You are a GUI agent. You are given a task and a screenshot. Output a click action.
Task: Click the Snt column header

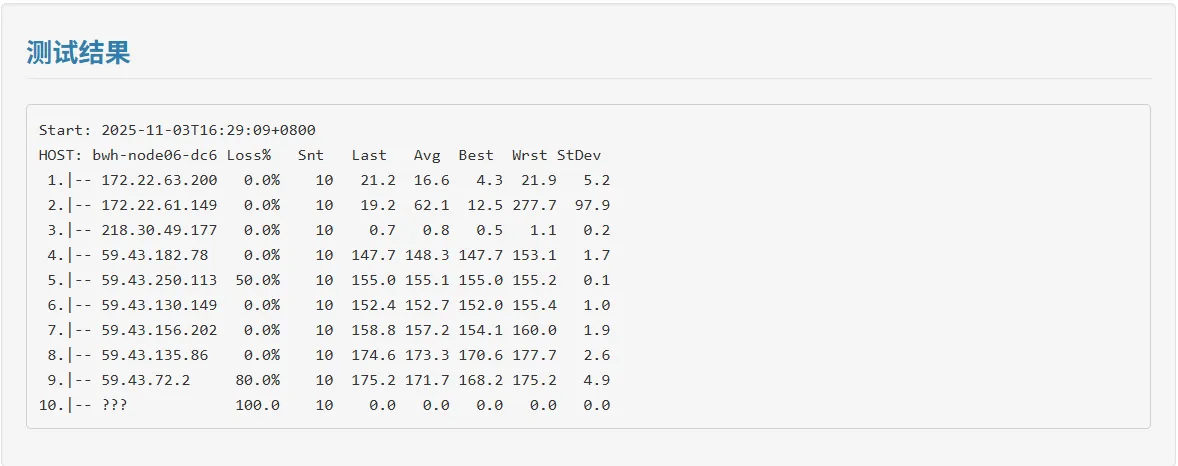pos(311,155)
